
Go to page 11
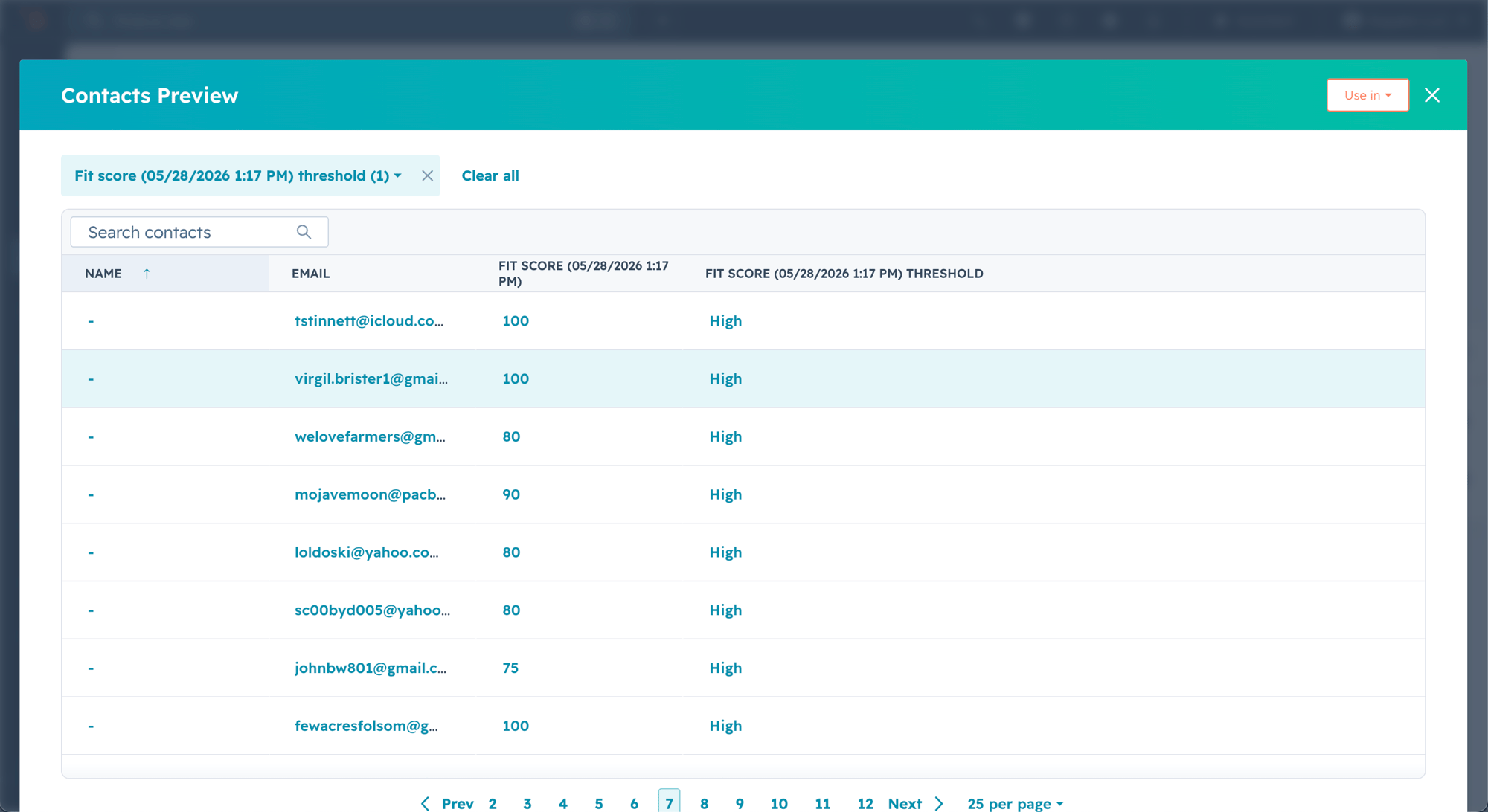(x=822, y=803)
